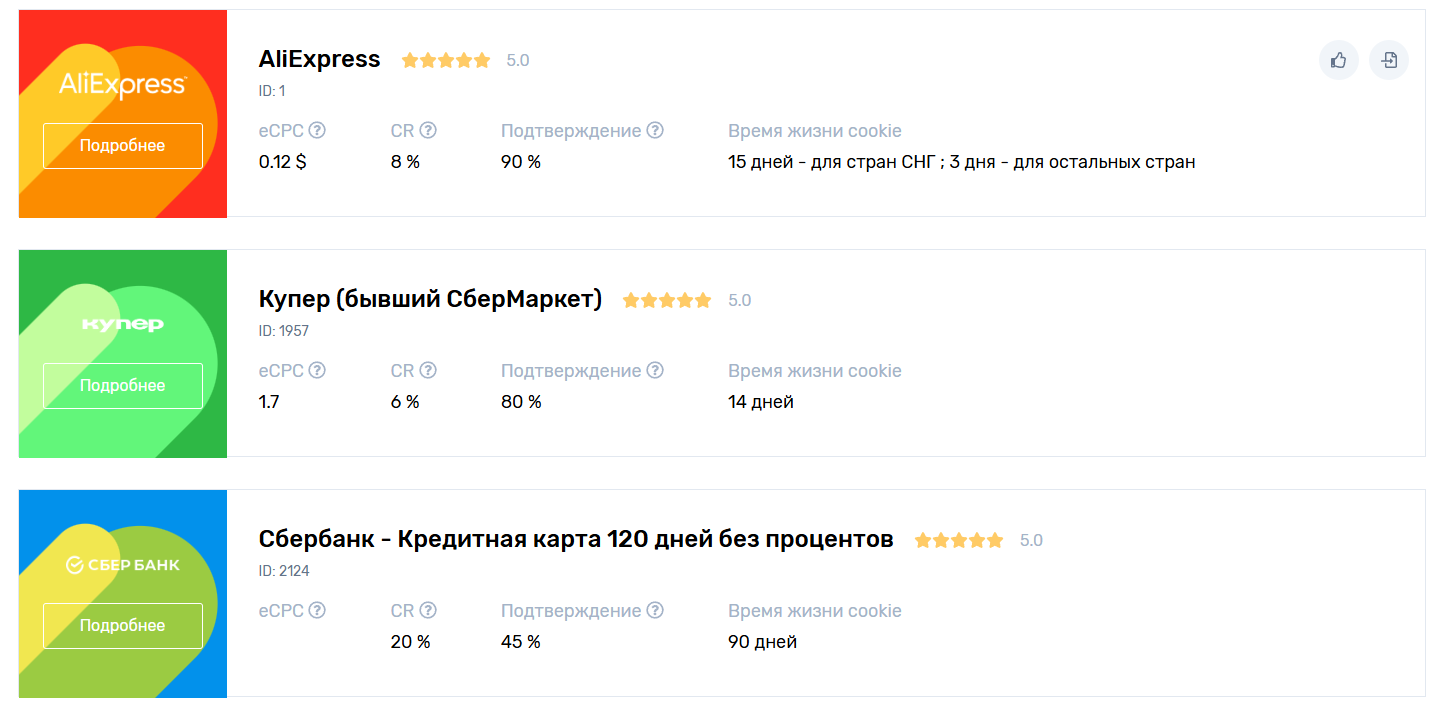Click eCPC help icon in Купер card

click(x=317, y=370)
